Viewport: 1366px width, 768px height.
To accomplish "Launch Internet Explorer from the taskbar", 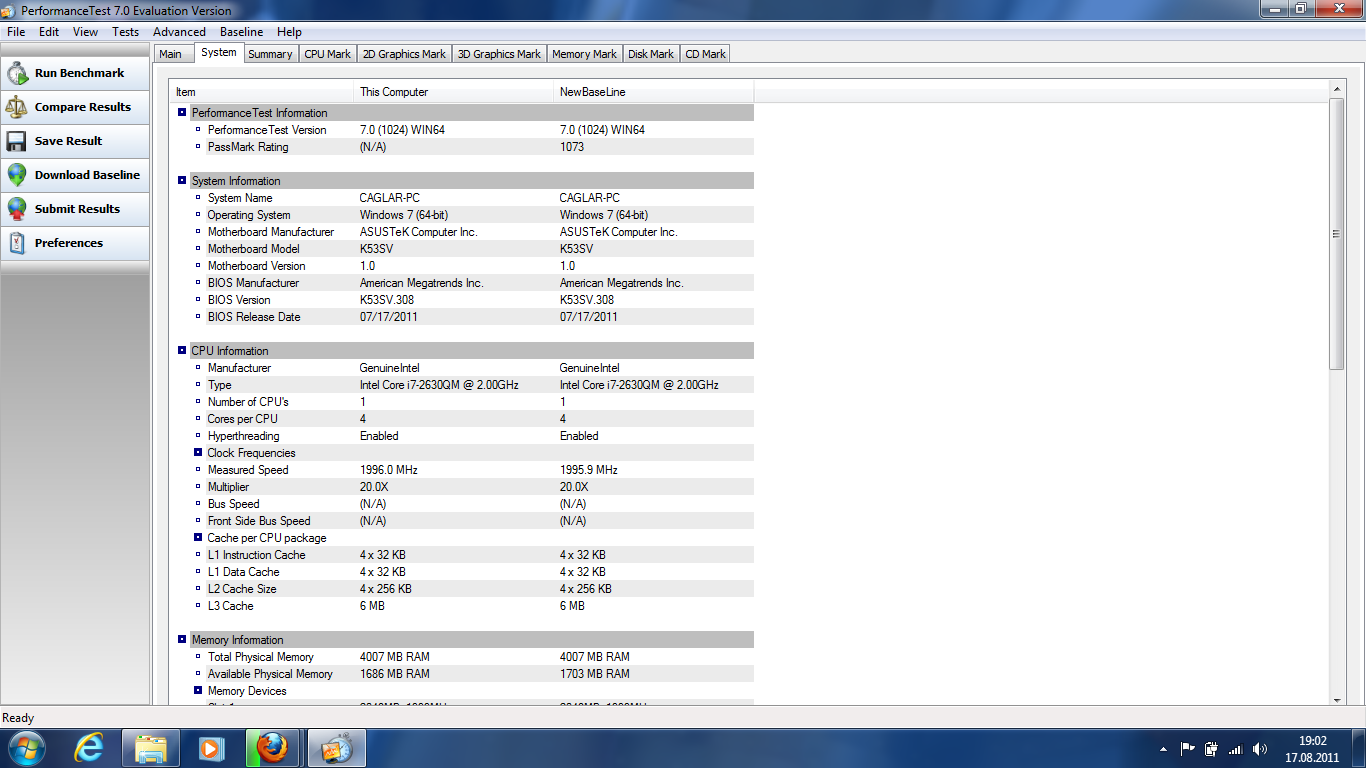I will [x=90, y=747].
